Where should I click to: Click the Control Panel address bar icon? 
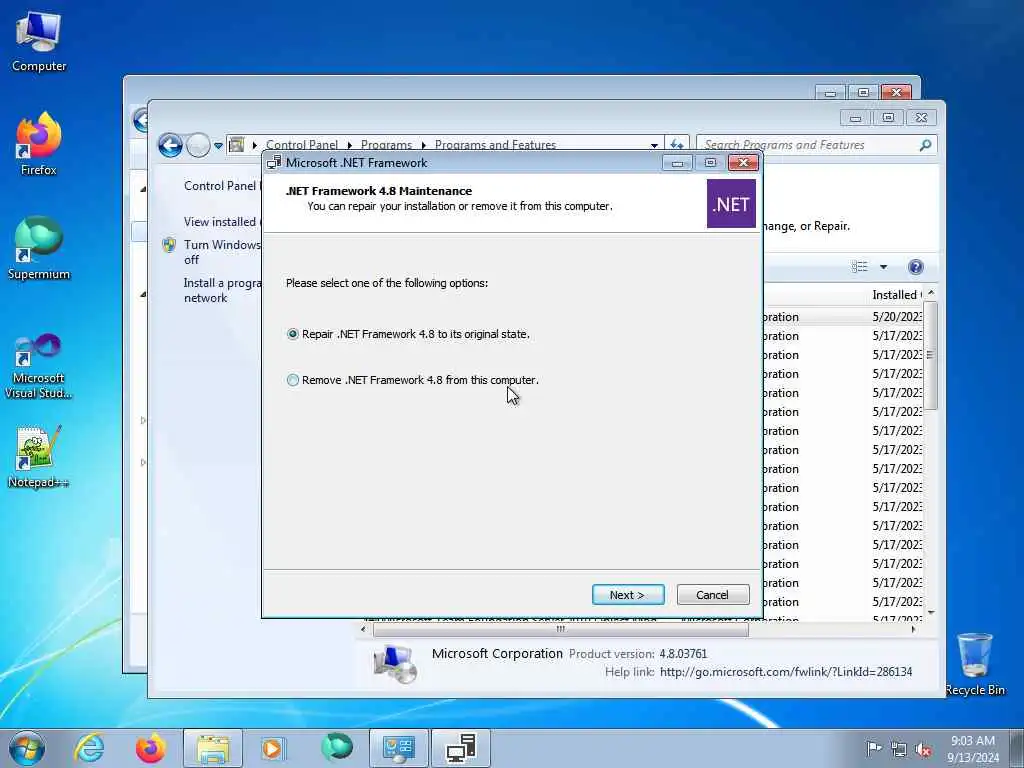click(x=237, y=144)
